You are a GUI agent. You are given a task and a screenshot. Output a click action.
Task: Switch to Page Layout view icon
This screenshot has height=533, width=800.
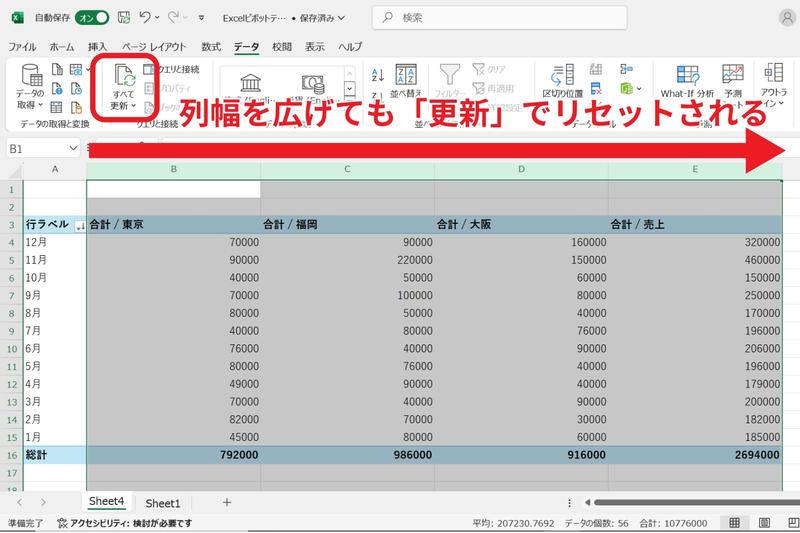coord(764,523)
